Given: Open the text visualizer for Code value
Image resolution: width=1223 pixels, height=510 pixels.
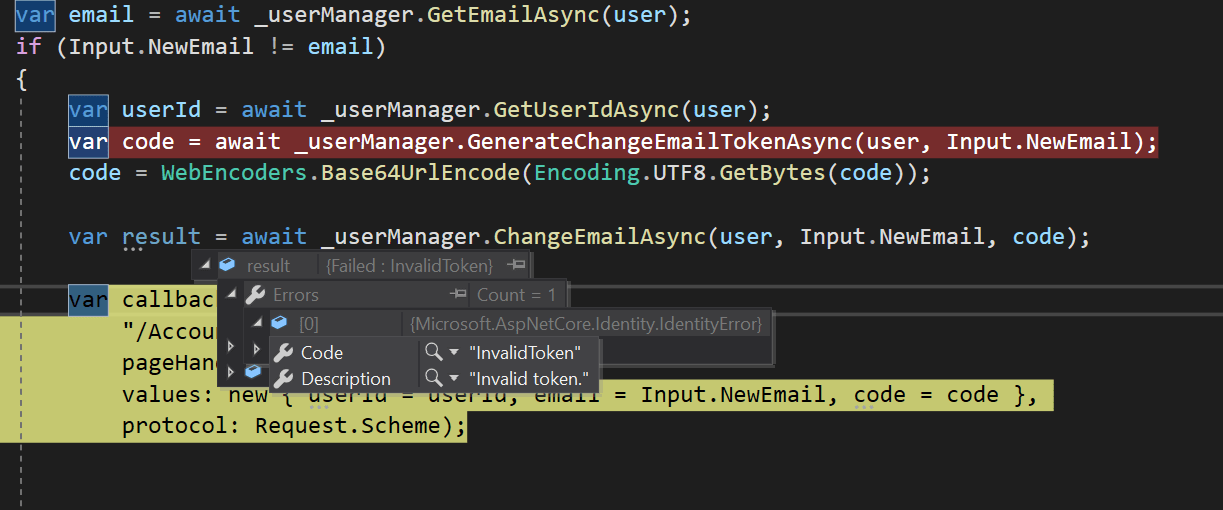Looking at the screenshot, I should [x=432, y=352].
